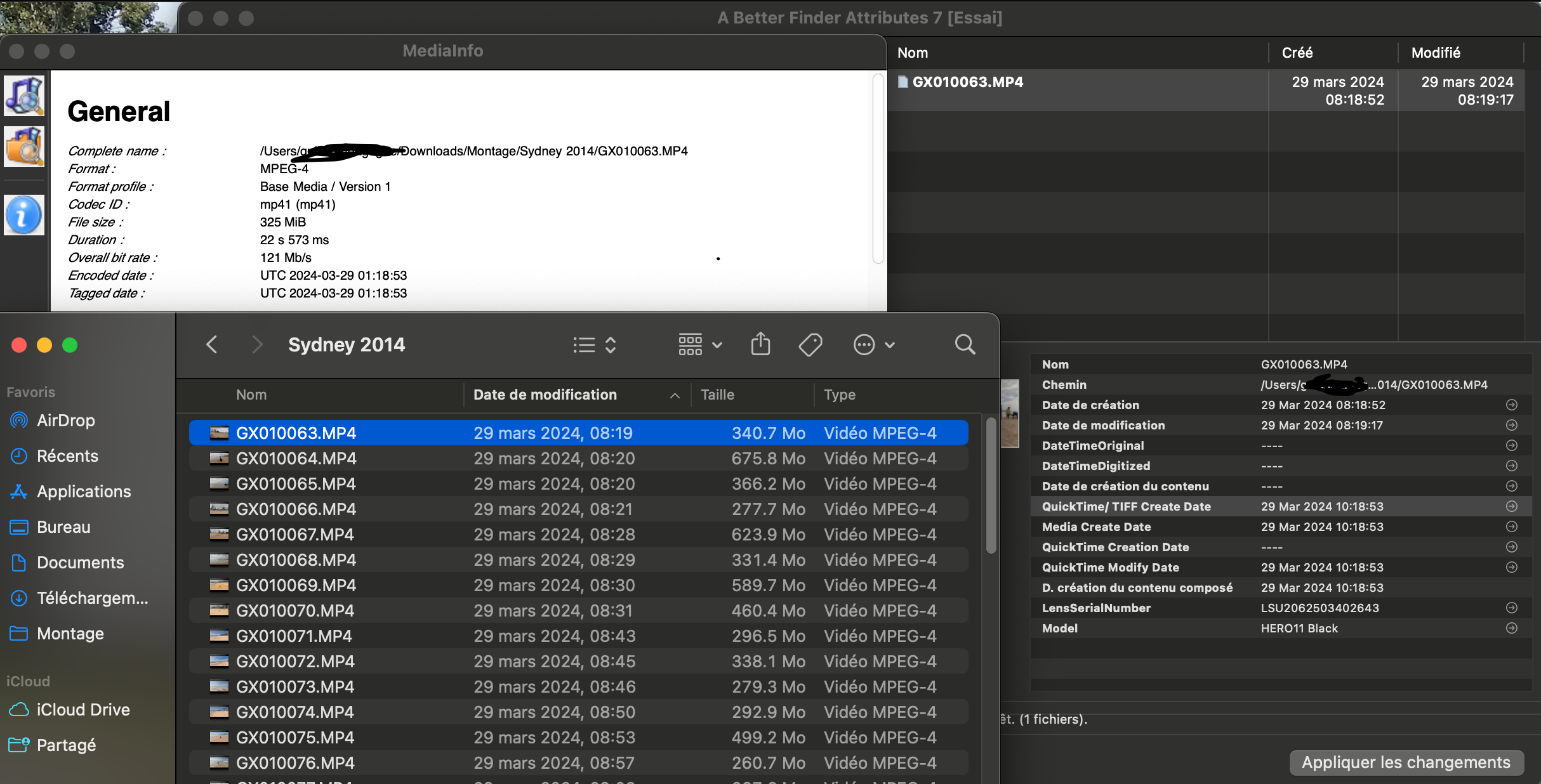1541x784 pixels.
Task: Click the Finder back navigation arrow
Action: (212, 344)
